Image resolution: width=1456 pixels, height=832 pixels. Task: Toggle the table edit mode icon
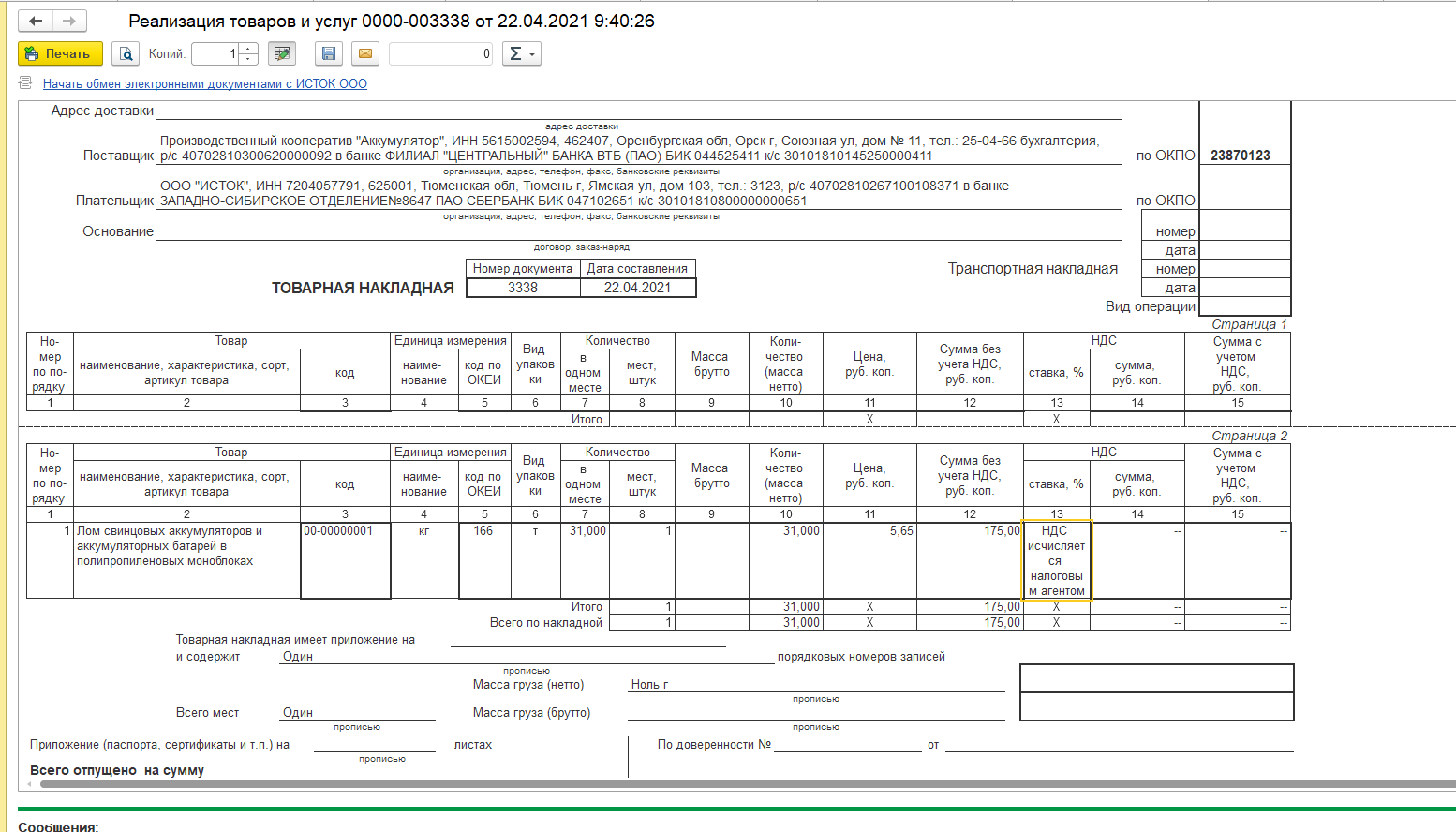pyautogui.click(x=282, y=53)
